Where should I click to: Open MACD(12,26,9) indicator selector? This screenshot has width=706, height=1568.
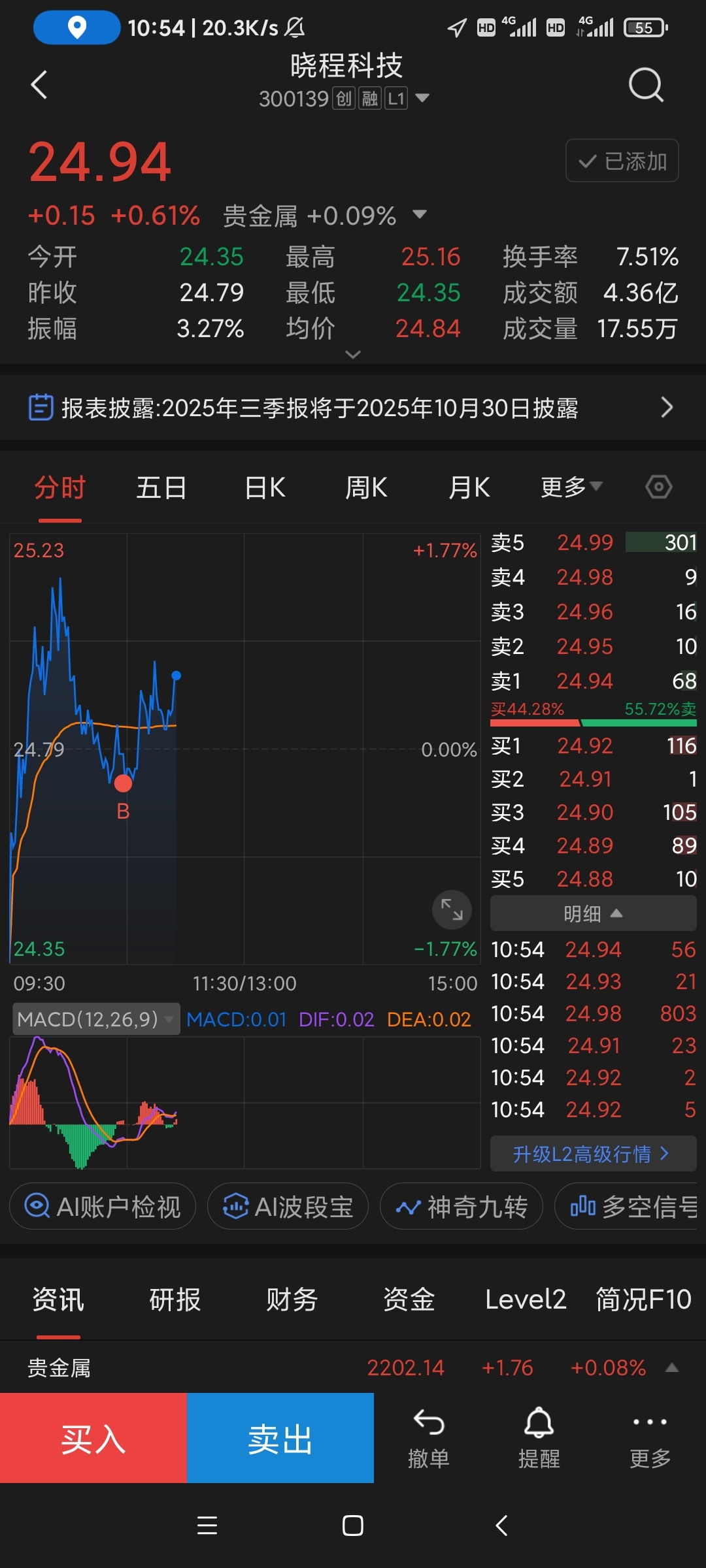(95, 1019)
